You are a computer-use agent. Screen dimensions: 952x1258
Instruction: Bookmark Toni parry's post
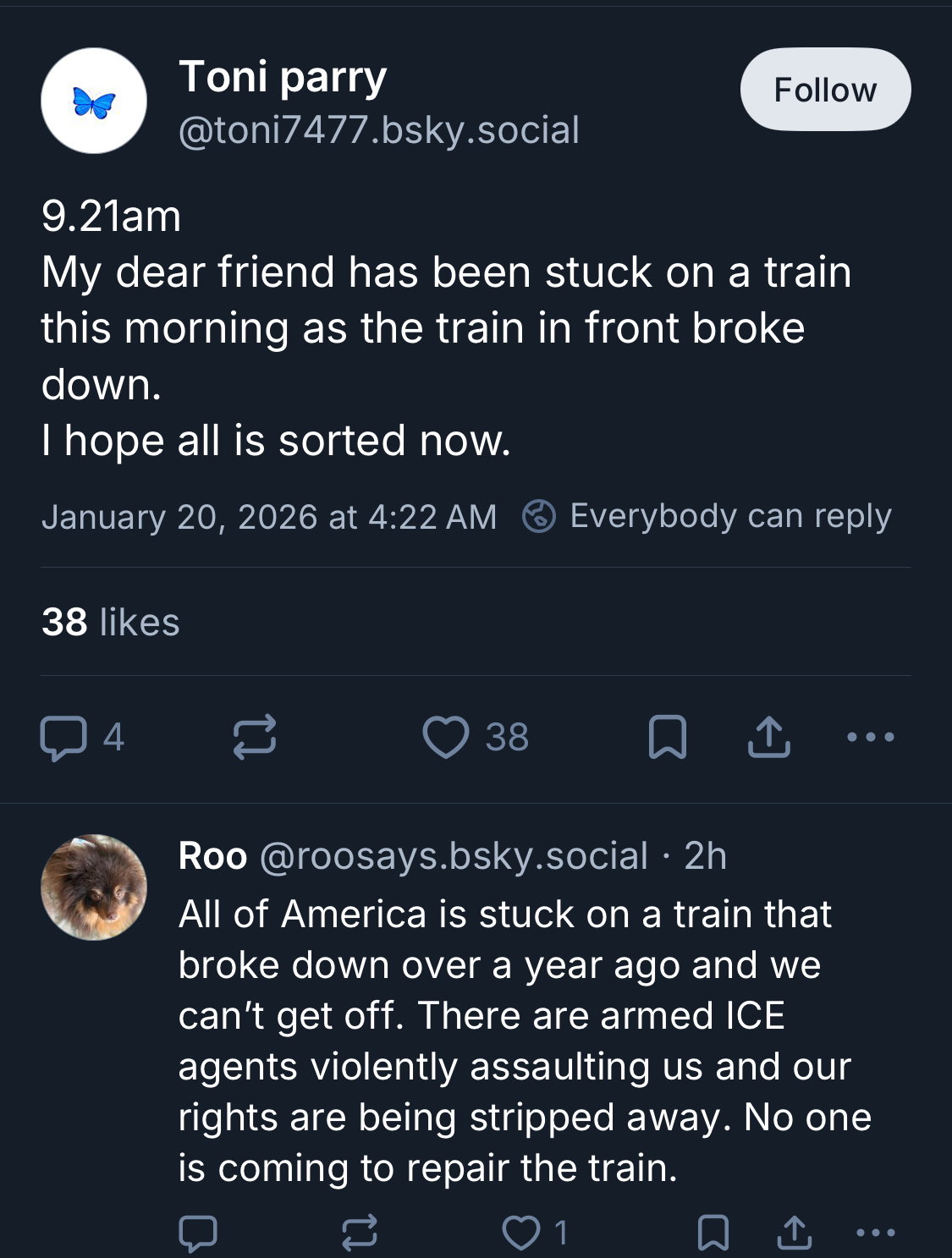click(667, 737)
